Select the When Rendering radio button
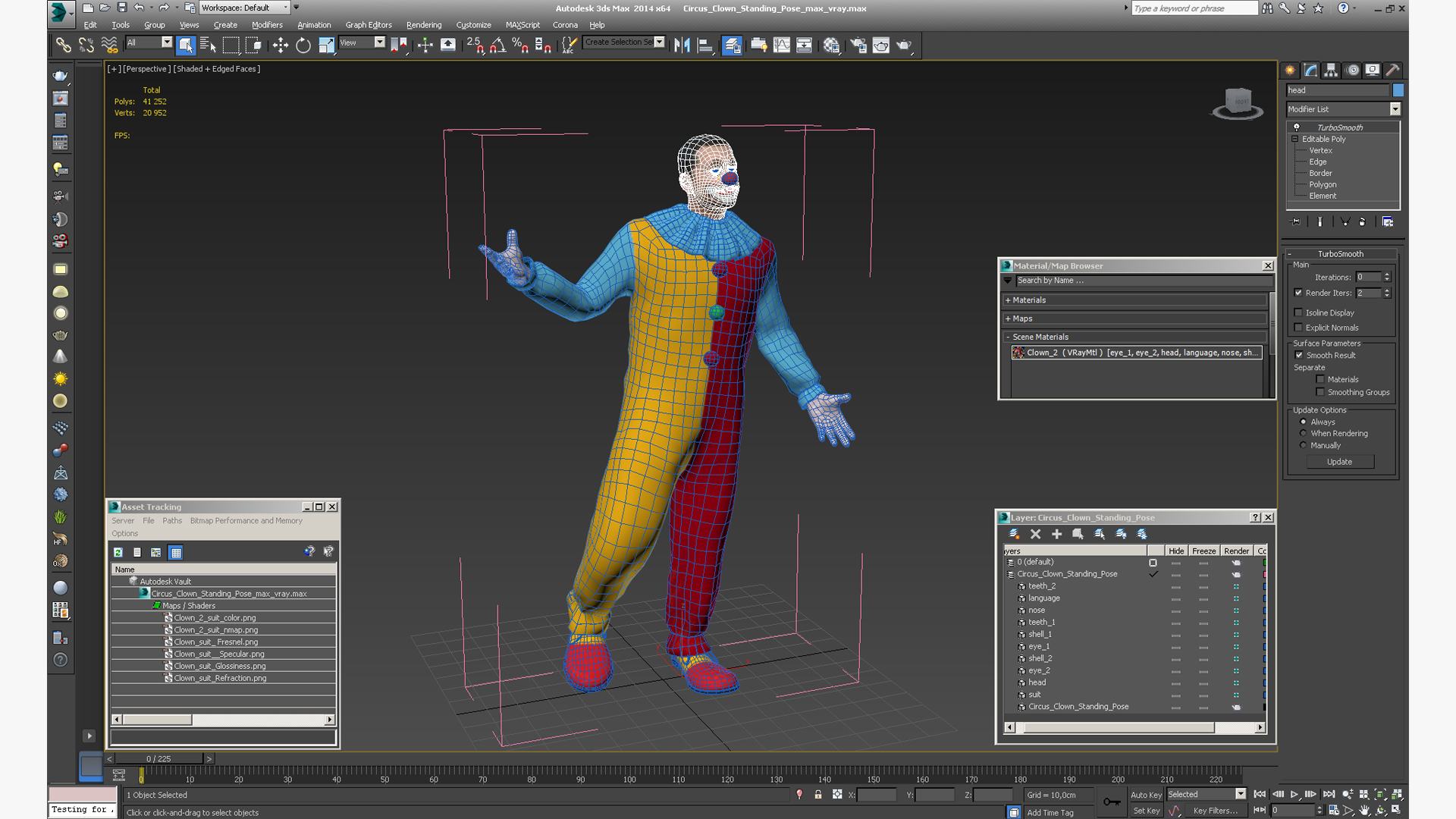The image size is (1456, 819). point(1304,433)
